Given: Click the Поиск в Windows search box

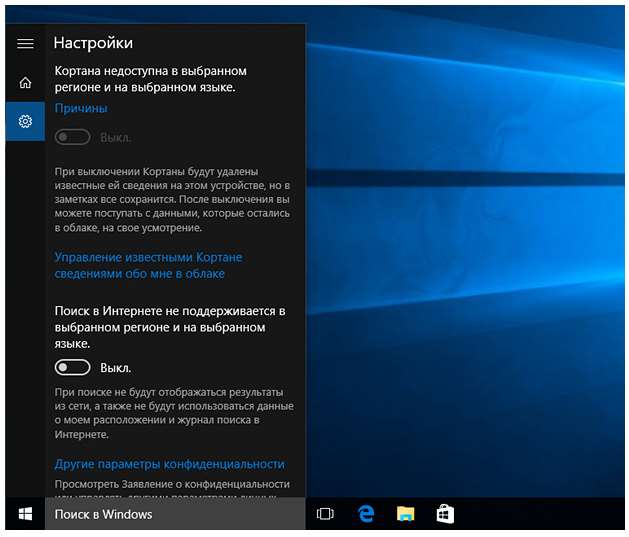Looking at the screenshot, I should pyautogui.click(x=175, y=514).
